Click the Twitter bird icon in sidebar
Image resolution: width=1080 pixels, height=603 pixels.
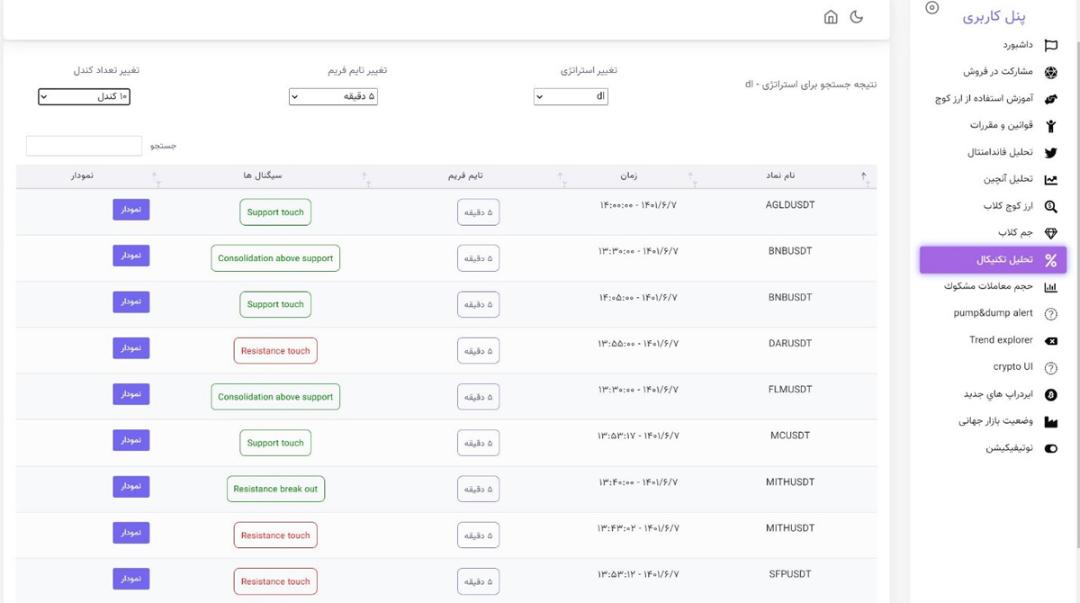click(x=1050, y=153)
